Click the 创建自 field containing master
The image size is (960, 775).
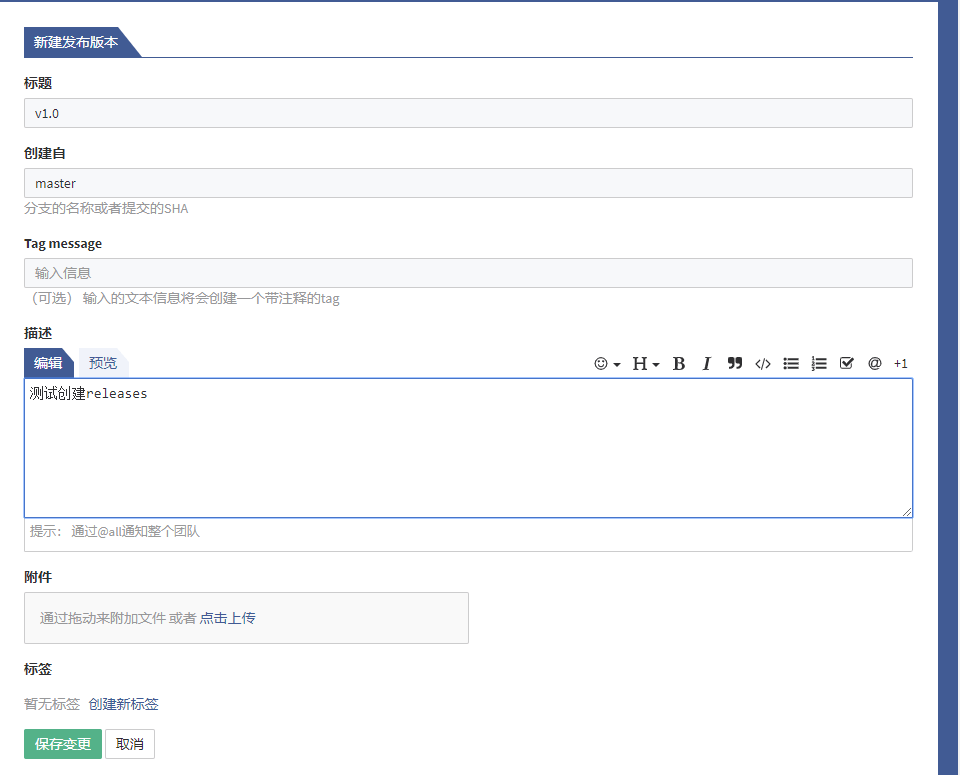coord(468,183)
